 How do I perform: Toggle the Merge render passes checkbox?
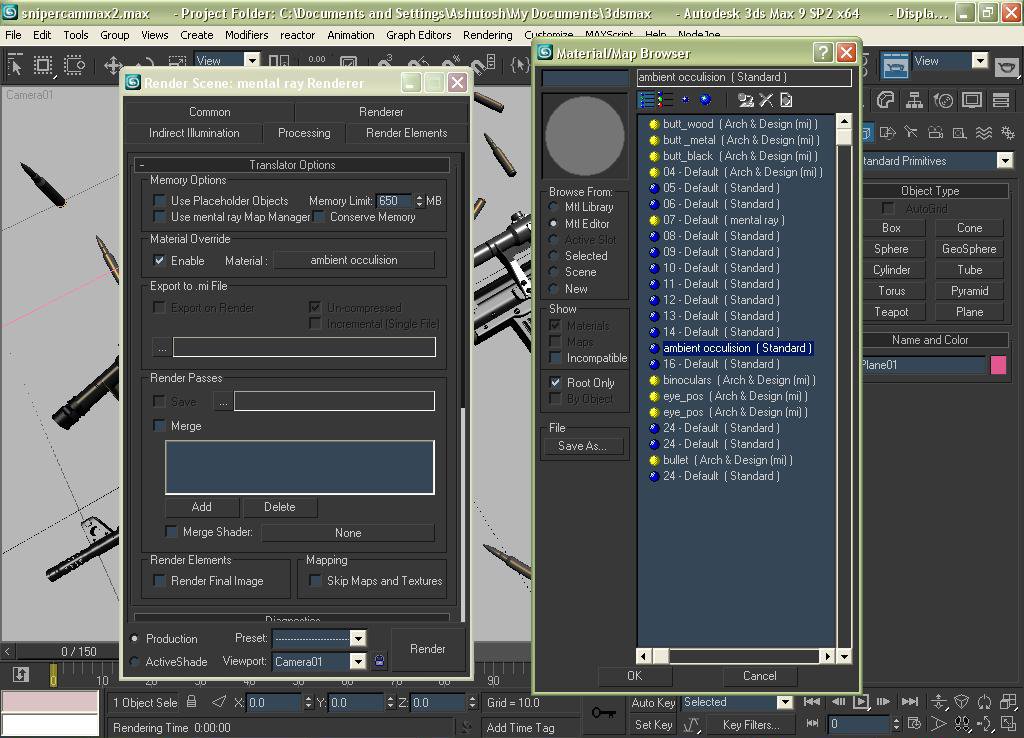point(159,425)
